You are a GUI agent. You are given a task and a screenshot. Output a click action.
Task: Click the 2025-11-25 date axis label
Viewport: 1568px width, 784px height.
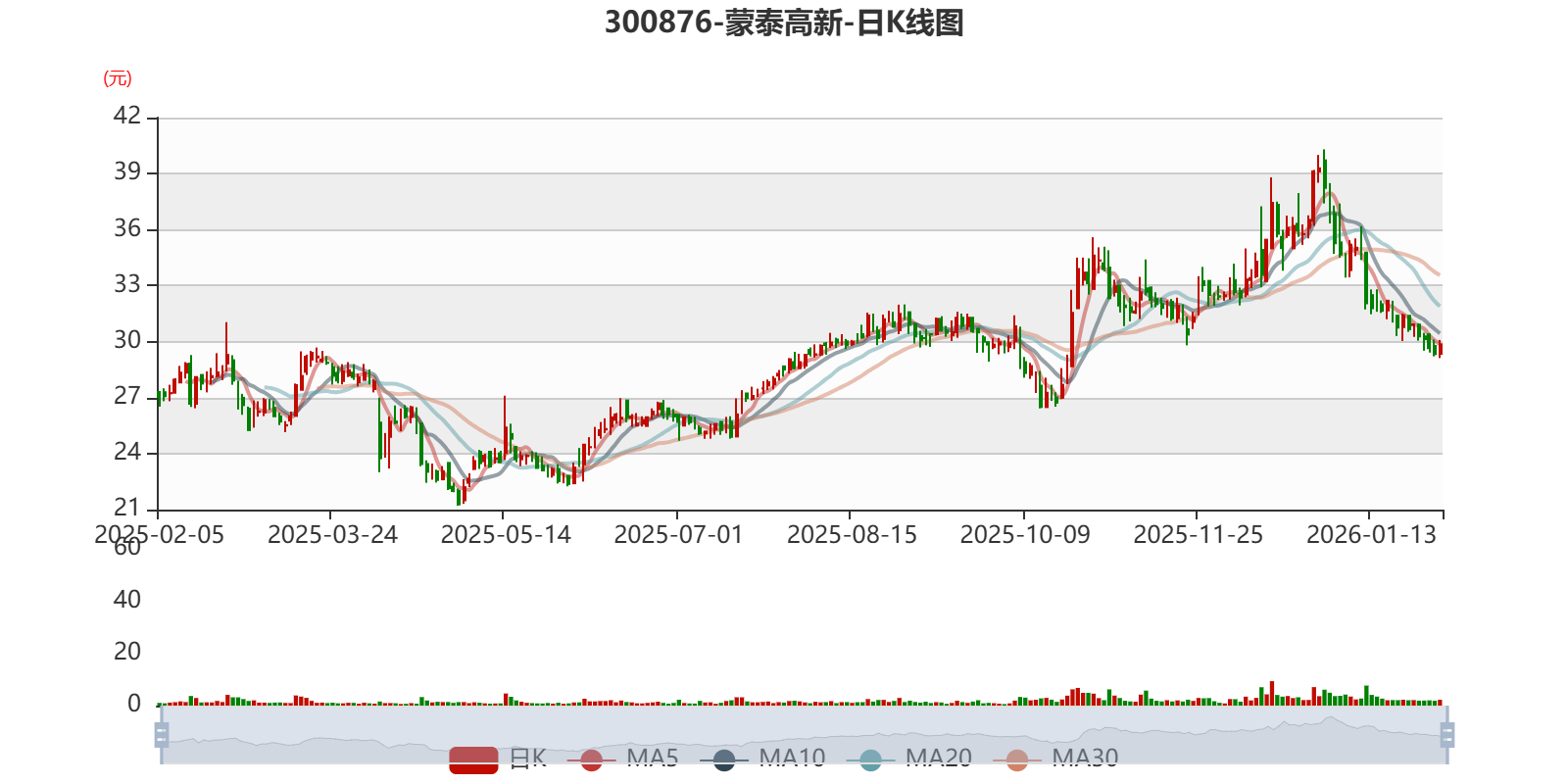pos(1198,535)
